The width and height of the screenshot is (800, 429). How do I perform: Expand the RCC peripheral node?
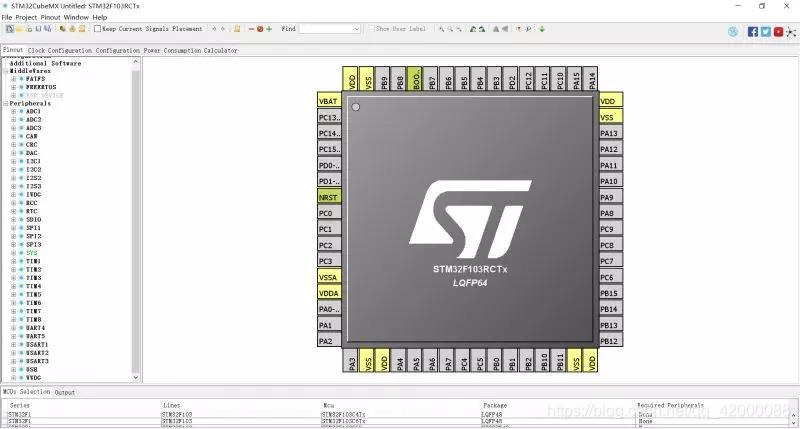pos(14,203)
